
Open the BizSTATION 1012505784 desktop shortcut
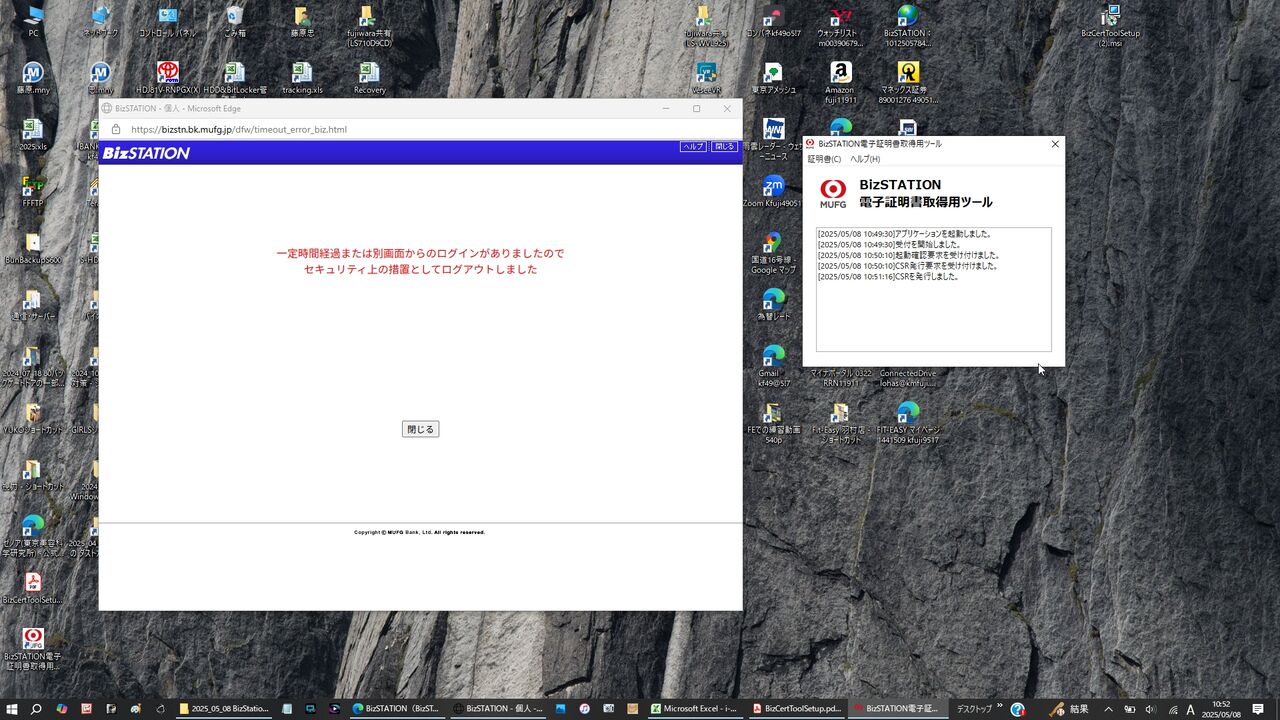click(907, 26)
